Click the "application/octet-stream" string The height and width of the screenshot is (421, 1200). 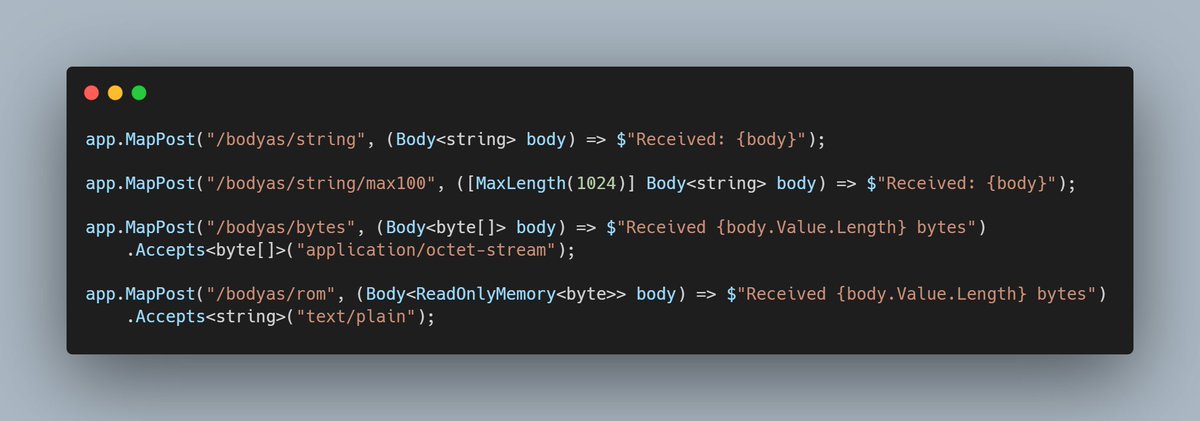coord(432,250)
